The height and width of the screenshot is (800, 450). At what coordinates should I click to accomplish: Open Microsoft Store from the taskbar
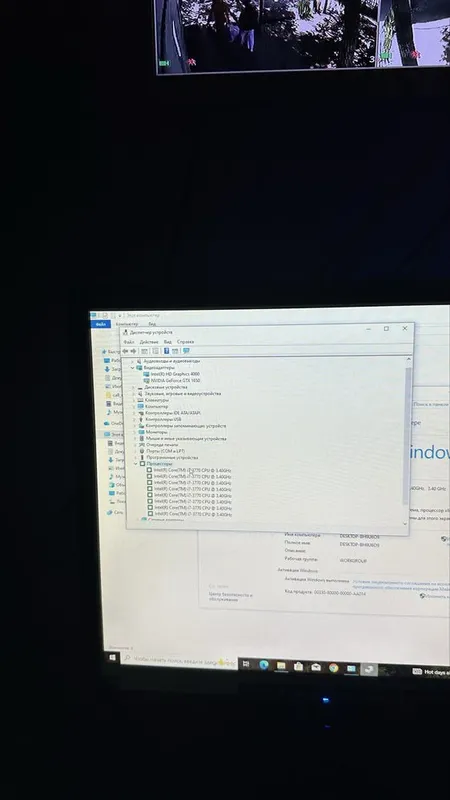tap(298, 666)
